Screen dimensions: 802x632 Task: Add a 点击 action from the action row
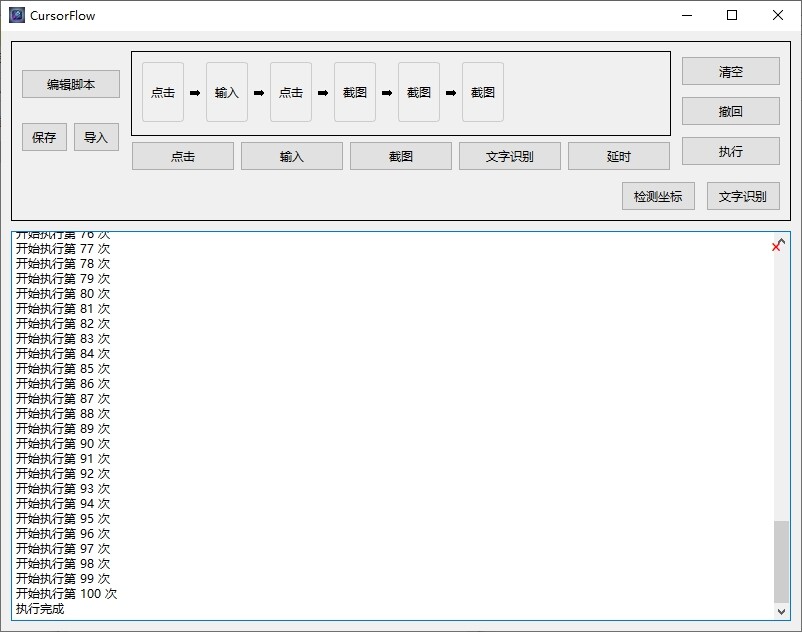[x=183, y=156]
